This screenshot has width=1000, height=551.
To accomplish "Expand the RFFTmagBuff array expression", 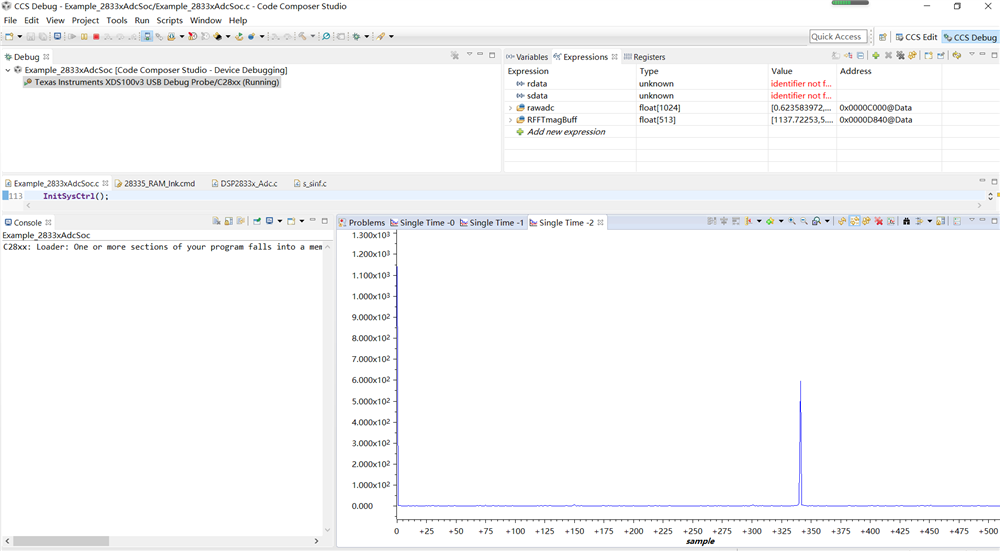I will [510, 120].
